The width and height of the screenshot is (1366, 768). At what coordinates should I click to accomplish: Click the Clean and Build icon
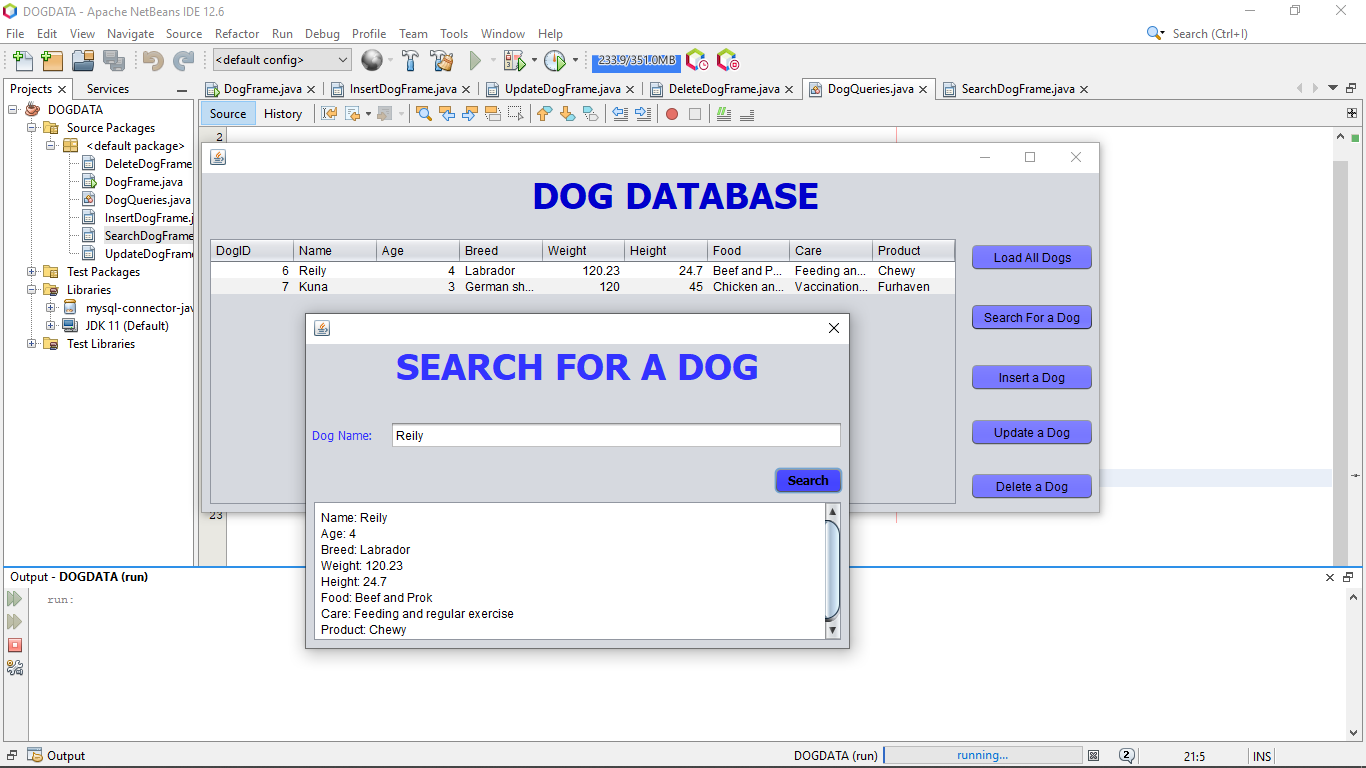click(440, 60)
